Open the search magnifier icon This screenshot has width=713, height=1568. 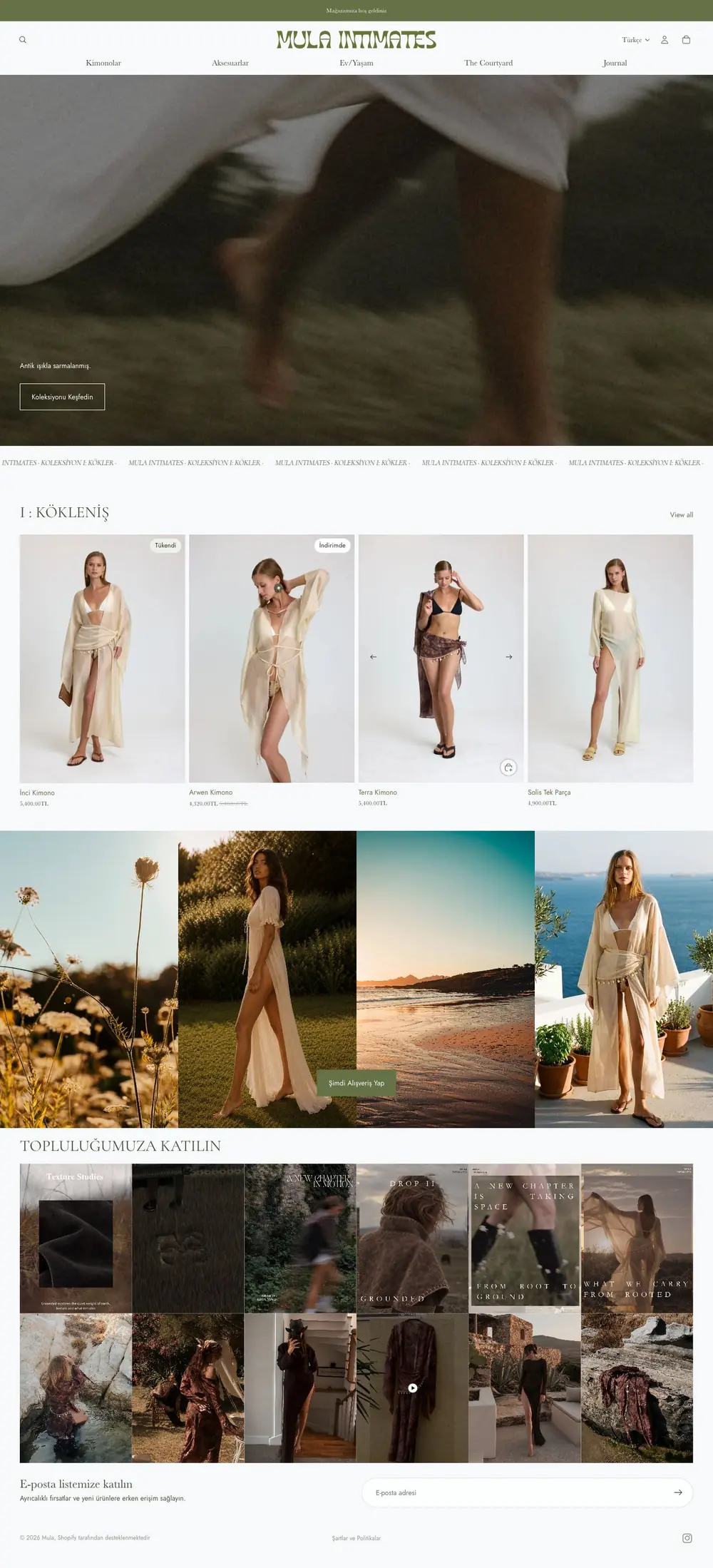[23, 40]
